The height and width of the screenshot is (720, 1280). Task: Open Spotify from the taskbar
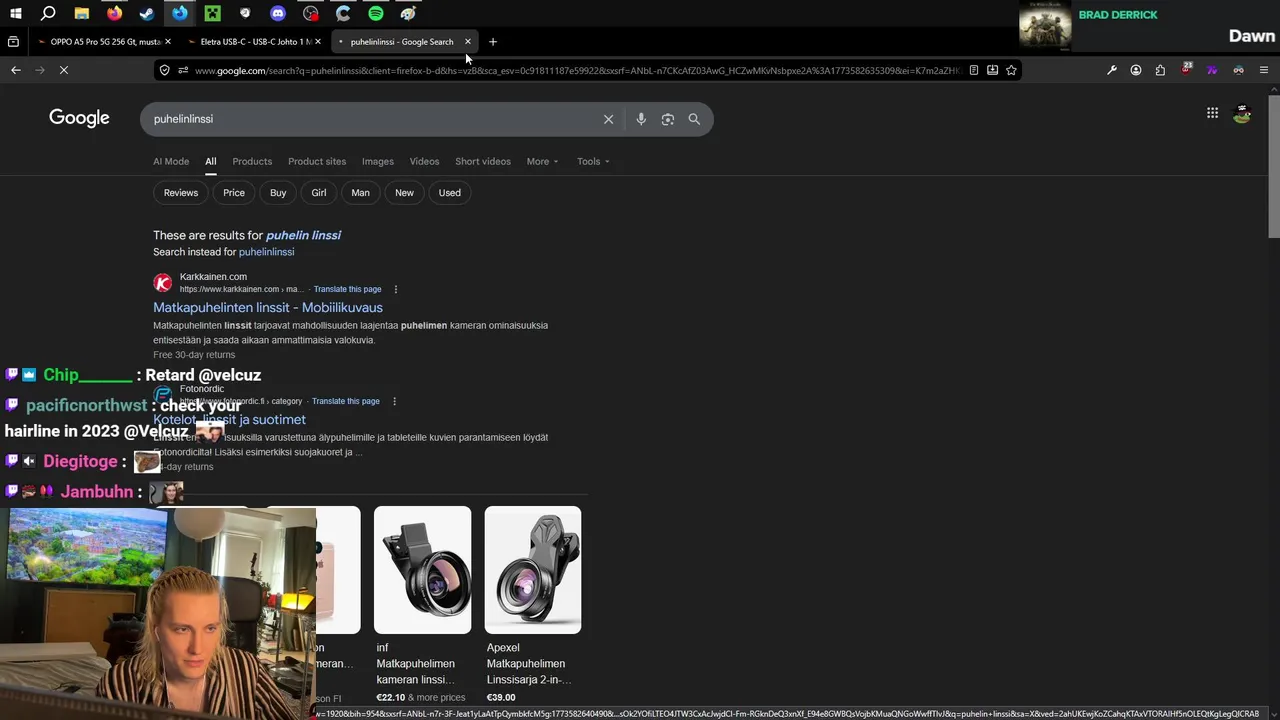376,13
